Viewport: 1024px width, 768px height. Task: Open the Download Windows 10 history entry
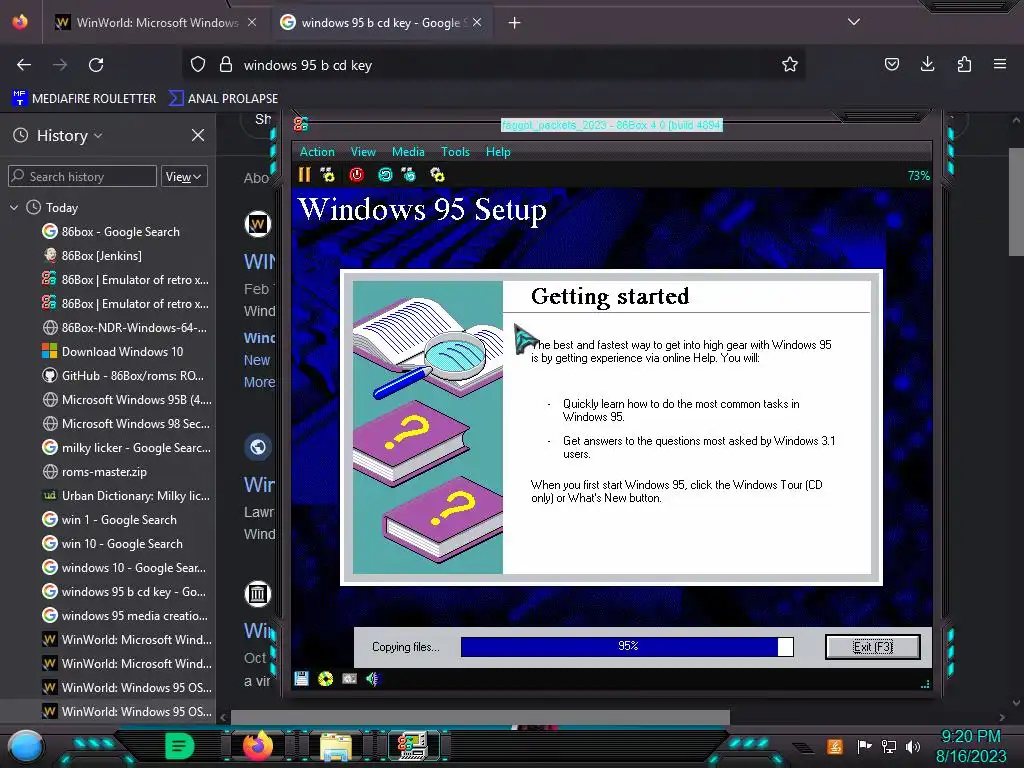pyautogui.click(x=113, y=351)
